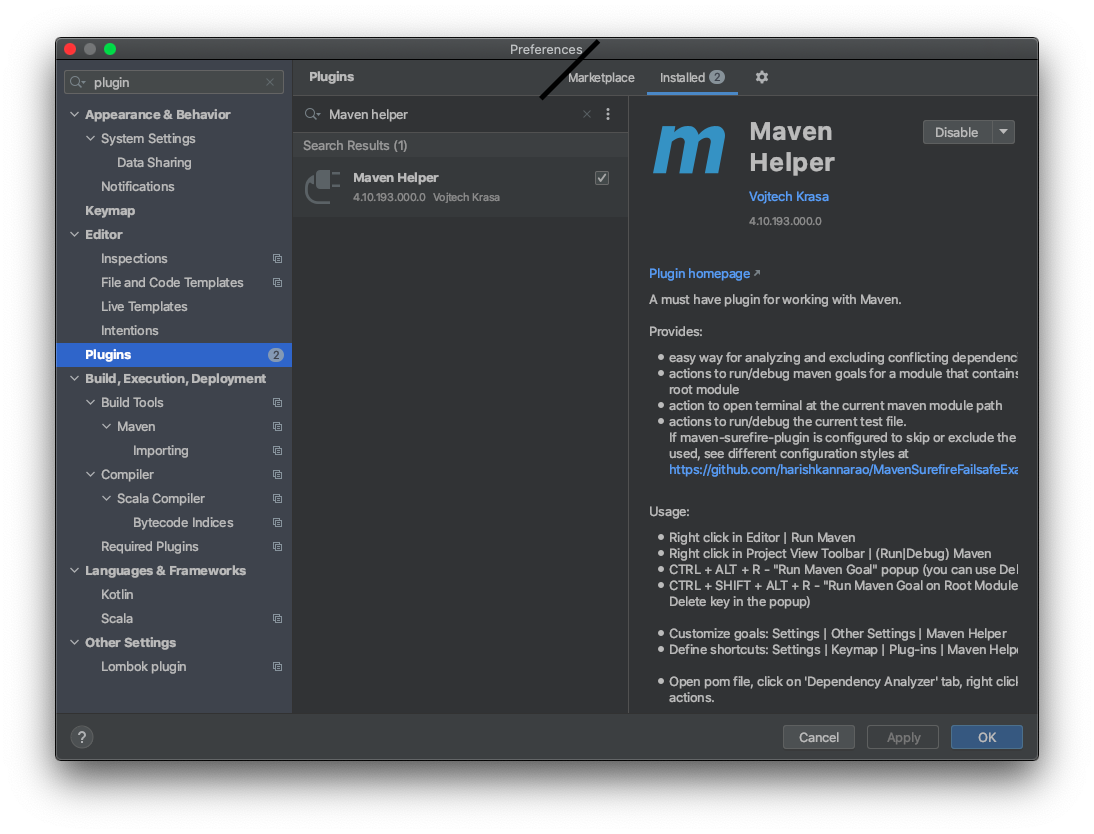Click project-level icon next to File and Code Templates
1094x834 pixels.
(277, 283)
